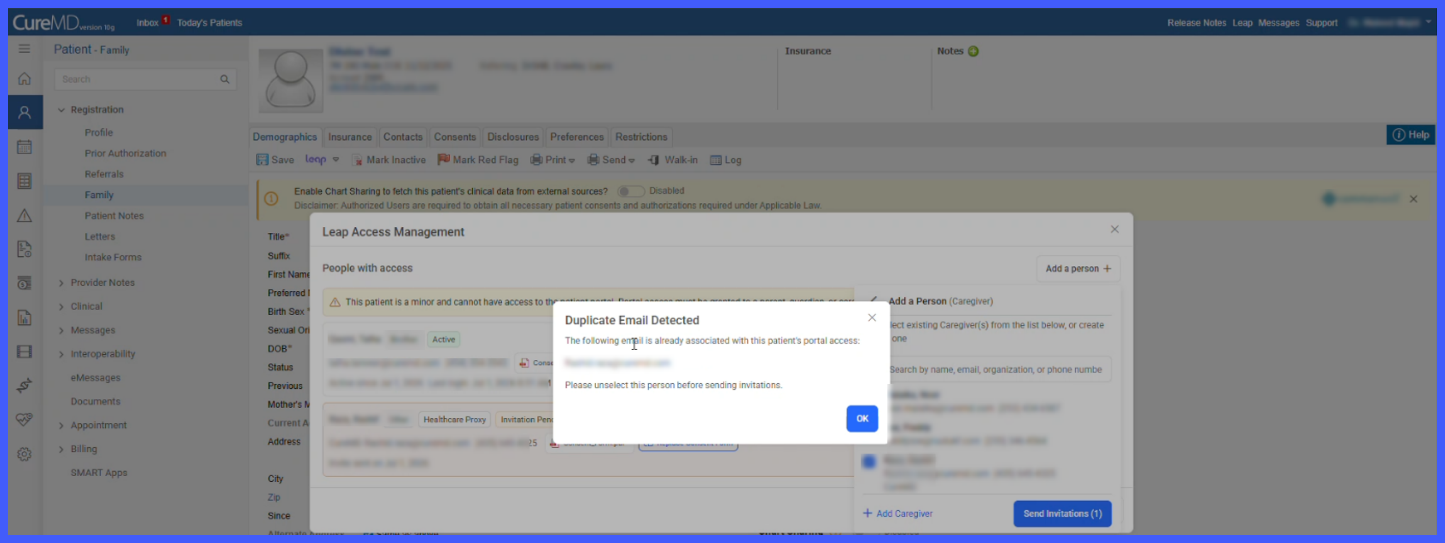The height and width of the screenshot is (543, 1445).
Task: Click OK in Duplicate Email dialog
Action: point(862,419)
